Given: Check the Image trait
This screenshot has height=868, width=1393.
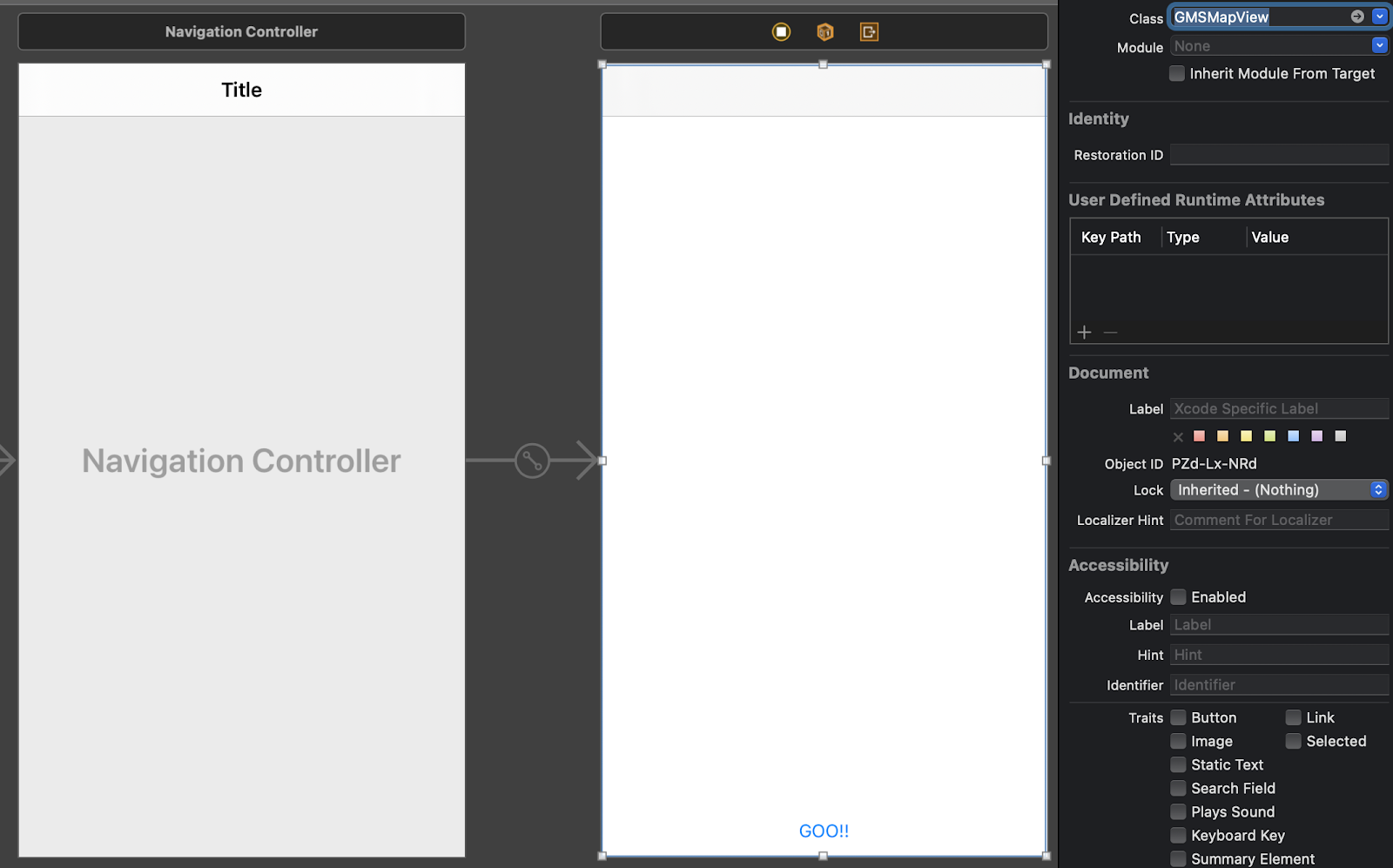Looking at the screenshot, I should (1178, 741).
